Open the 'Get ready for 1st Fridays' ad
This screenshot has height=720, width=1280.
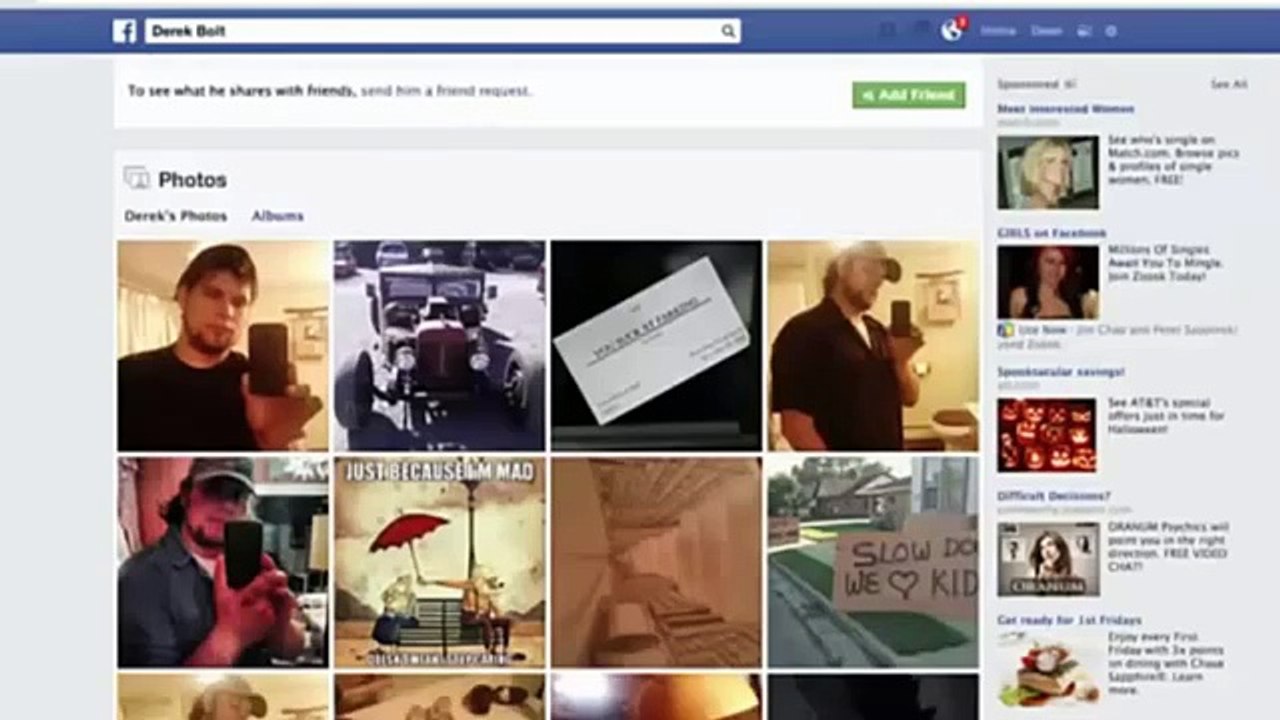1069,620
